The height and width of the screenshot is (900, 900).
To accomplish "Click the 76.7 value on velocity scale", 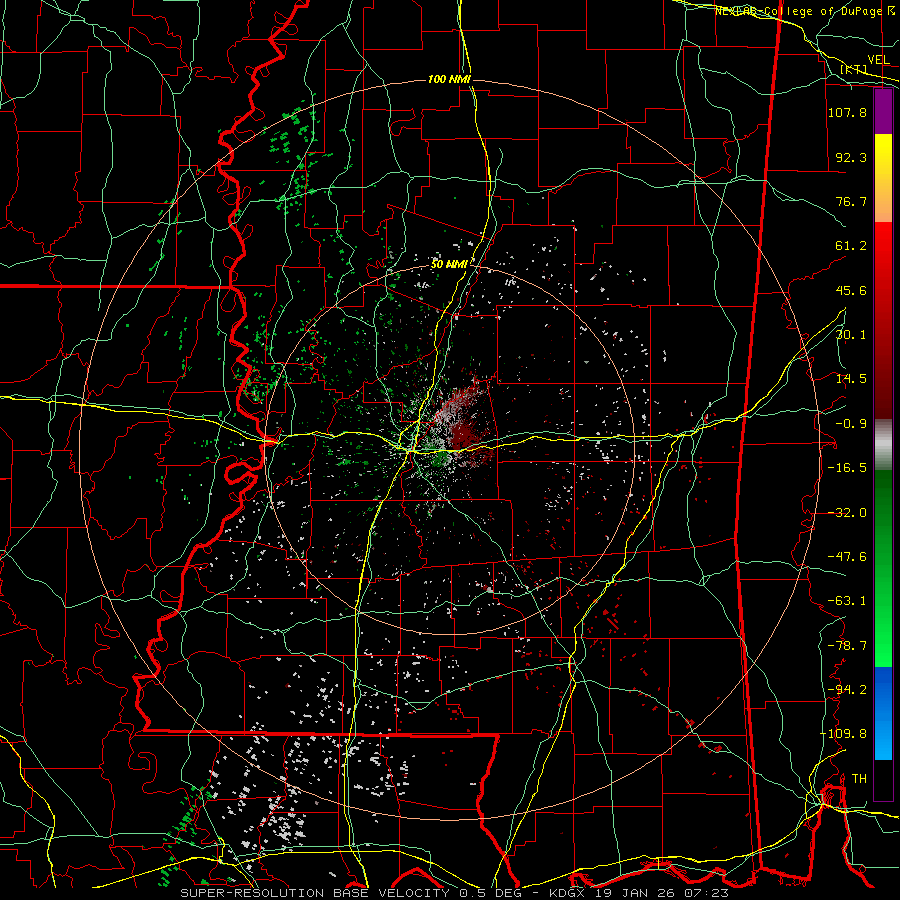I will tap(851, 201).
